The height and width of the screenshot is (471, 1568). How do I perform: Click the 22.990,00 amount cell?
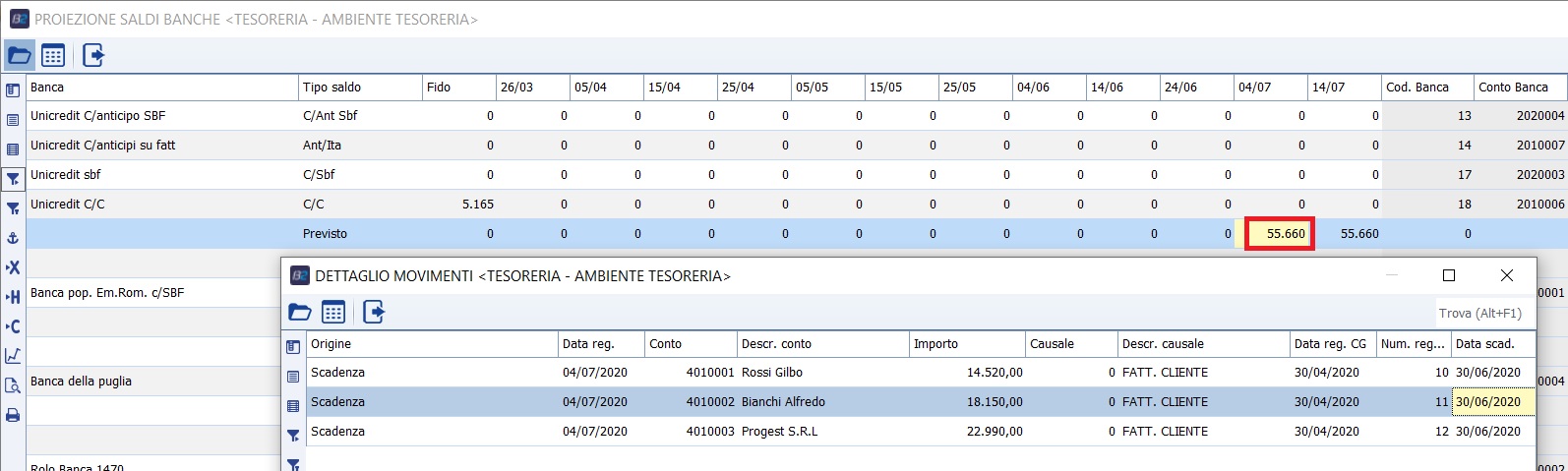click(x=967, y=432)
